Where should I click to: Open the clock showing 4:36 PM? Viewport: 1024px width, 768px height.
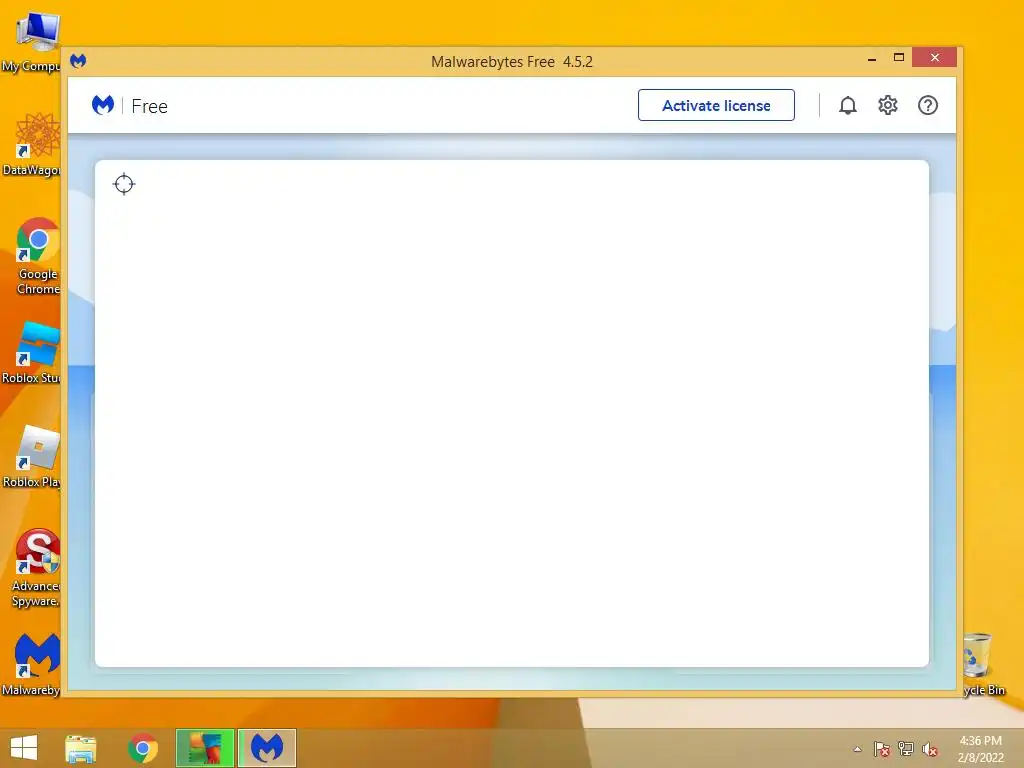coord(980,749)
